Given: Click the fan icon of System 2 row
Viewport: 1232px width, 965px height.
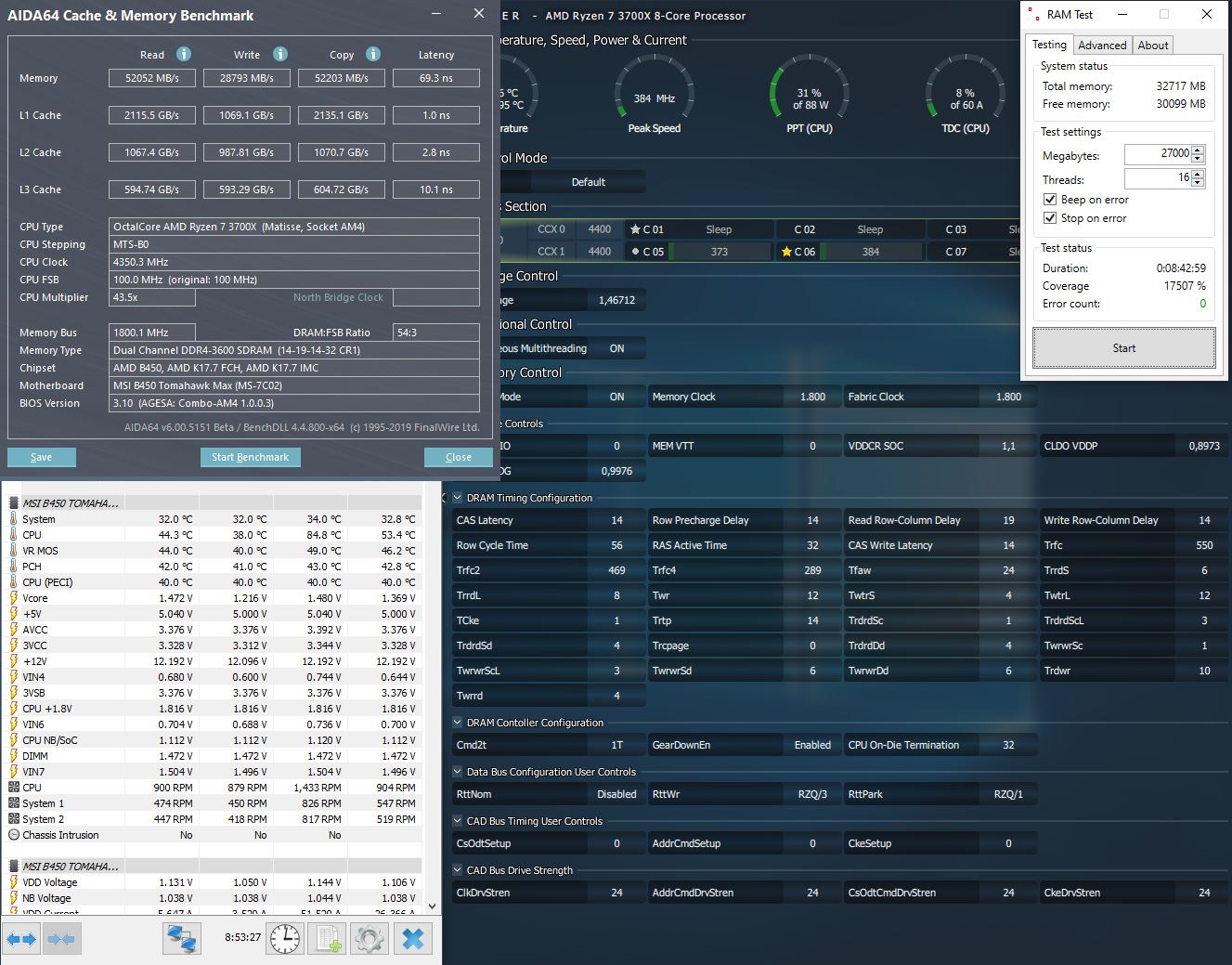Looking at the screenshot, I should tap(13, 819).
